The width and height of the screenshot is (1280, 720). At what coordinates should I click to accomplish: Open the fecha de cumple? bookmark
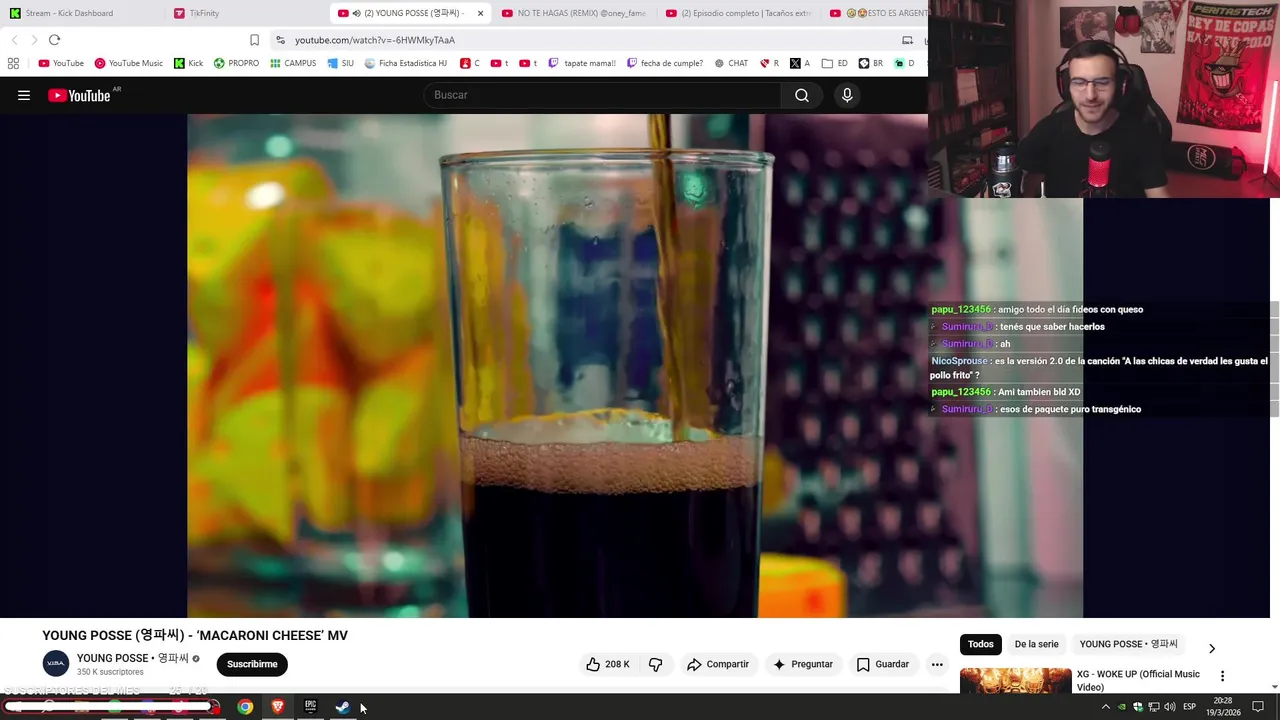[x=664, y=63]
